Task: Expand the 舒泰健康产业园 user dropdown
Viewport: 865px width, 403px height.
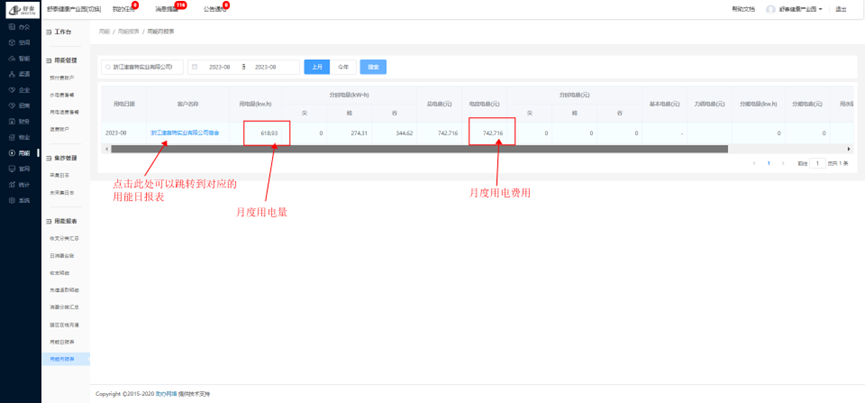Action: point(800,9)
